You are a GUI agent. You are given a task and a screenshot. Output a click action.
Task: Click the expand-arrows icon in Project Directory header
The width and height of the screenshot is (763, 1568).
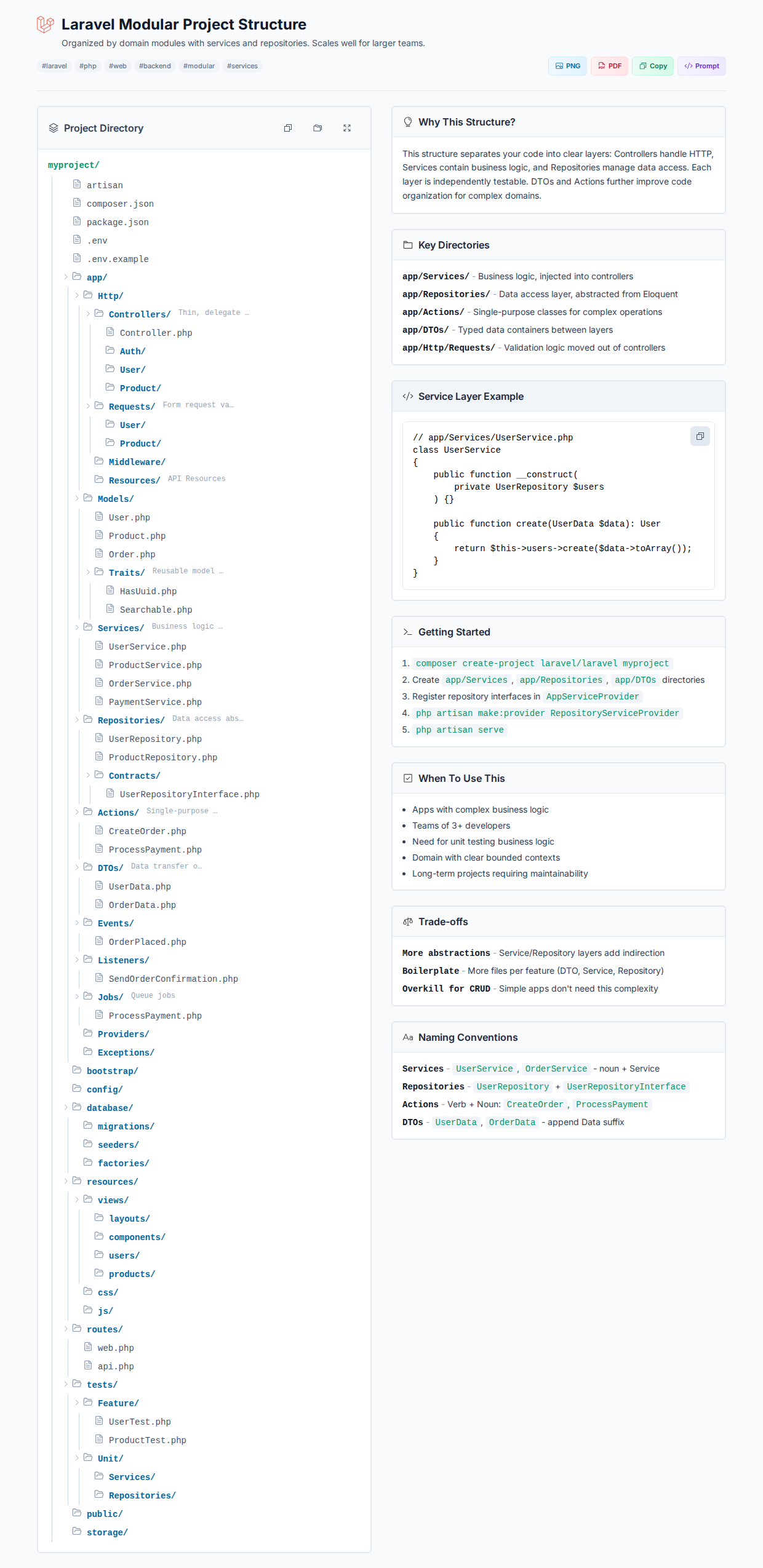click(x=347, y=128)
